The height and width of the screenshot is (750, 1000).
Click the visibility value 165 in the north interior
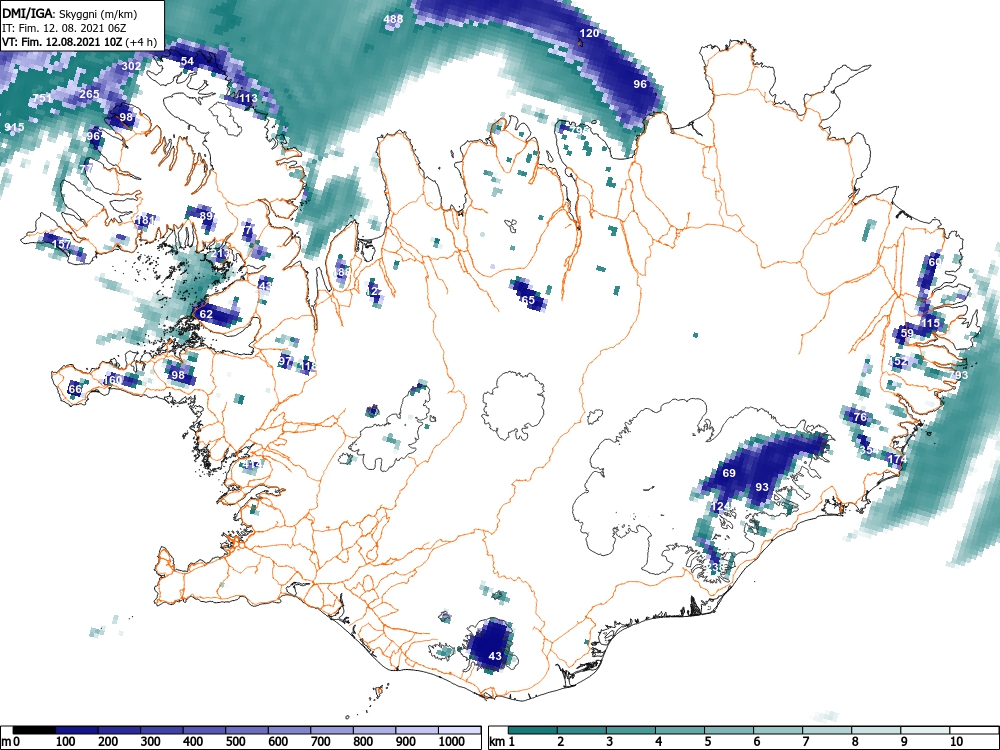pos(526,300)
